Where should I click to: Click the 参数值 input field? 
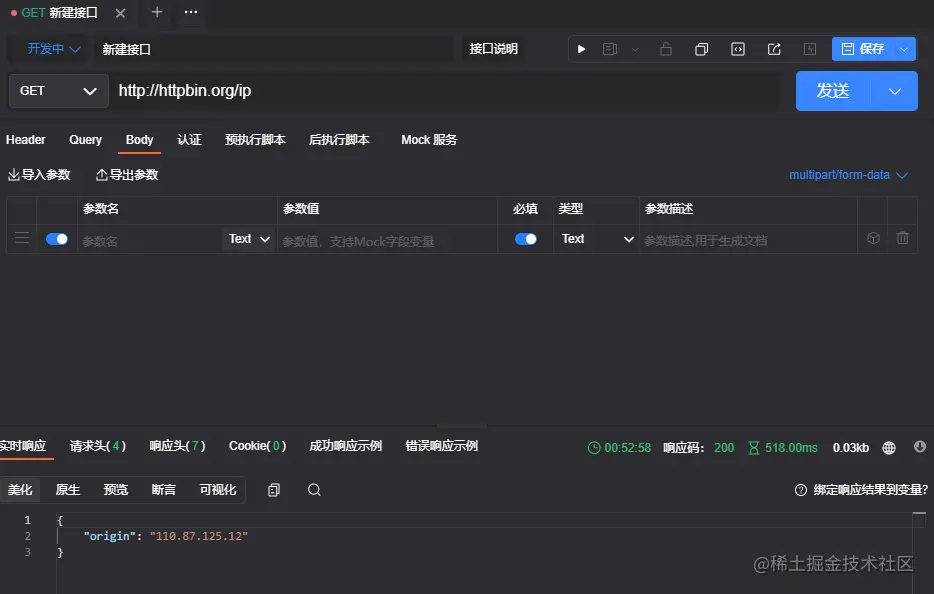pyautogui.click(x=387, y=240)
